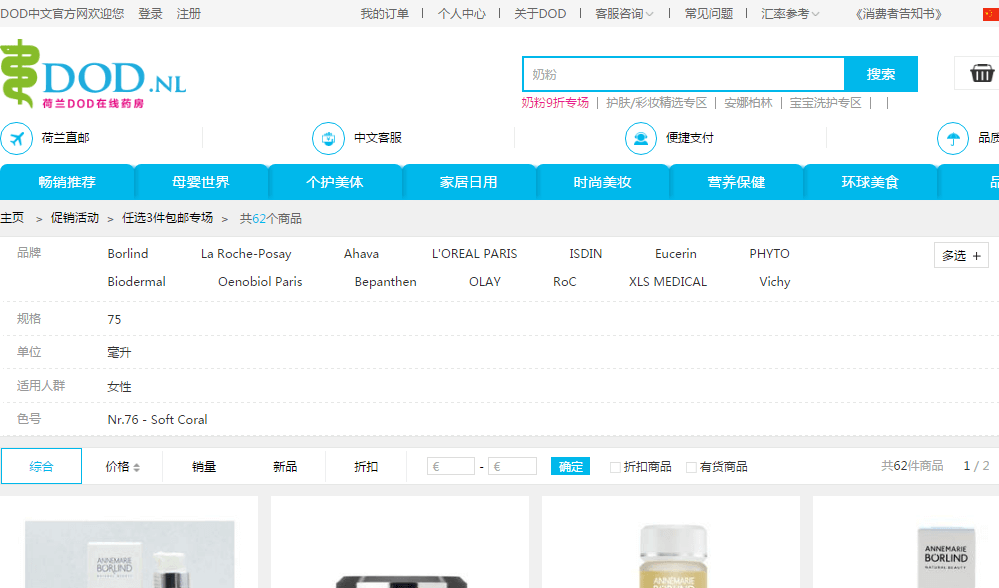Expand brand 多选 + button
This screenshot has width=999, height=588.
(961, 255)
